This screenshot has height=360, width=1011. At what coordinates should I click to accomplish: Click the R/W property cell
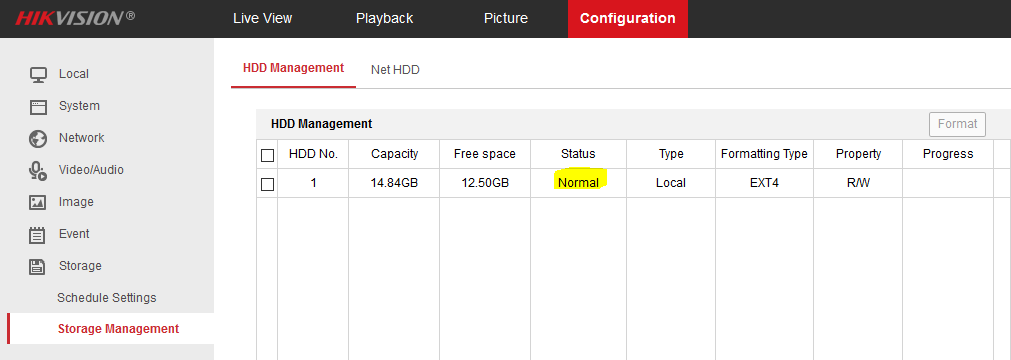click(x=858, y=183)
